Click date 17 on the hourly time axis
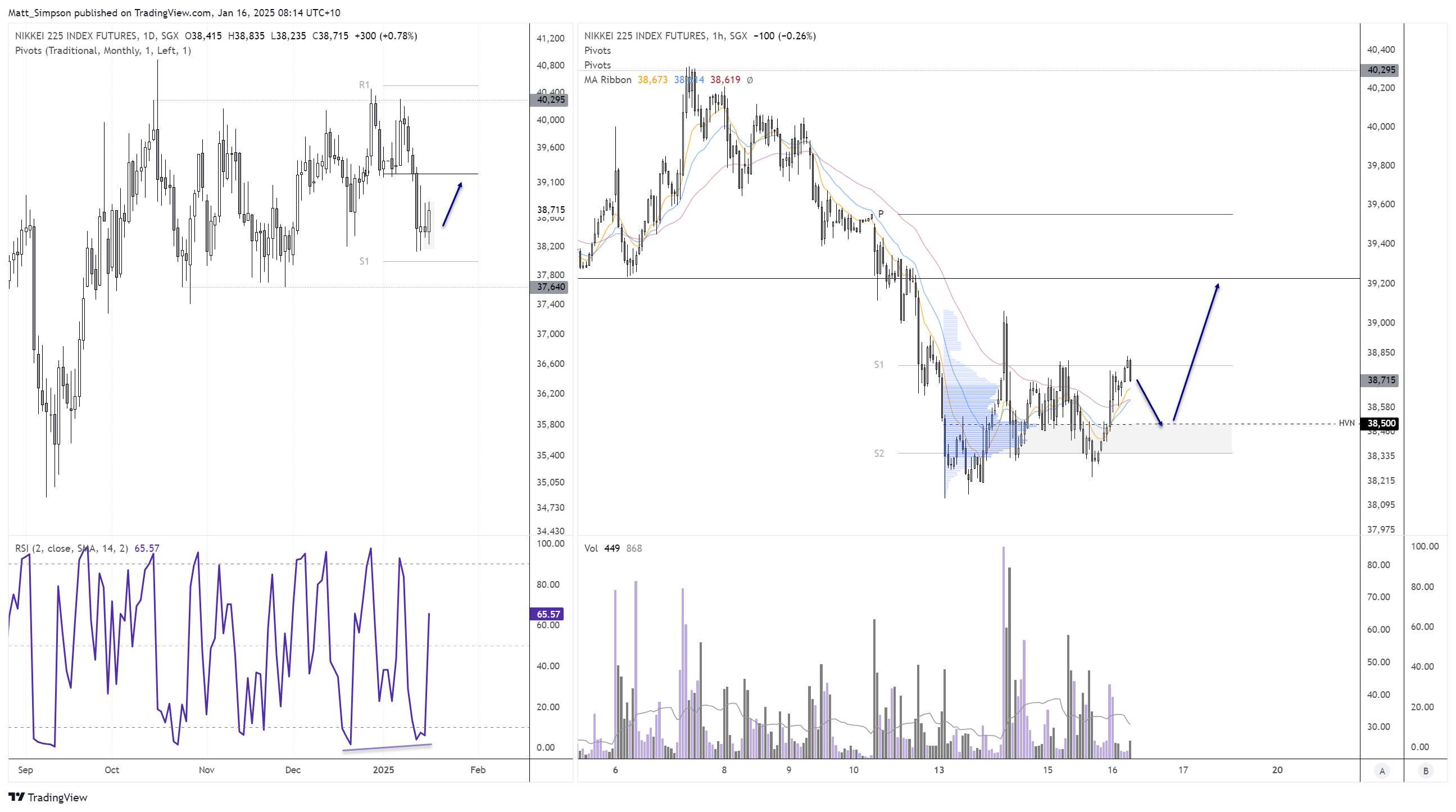Image resolution: width=1456 pixels, height=812 pixels. pyautogui.click(x=1183, y=770)
